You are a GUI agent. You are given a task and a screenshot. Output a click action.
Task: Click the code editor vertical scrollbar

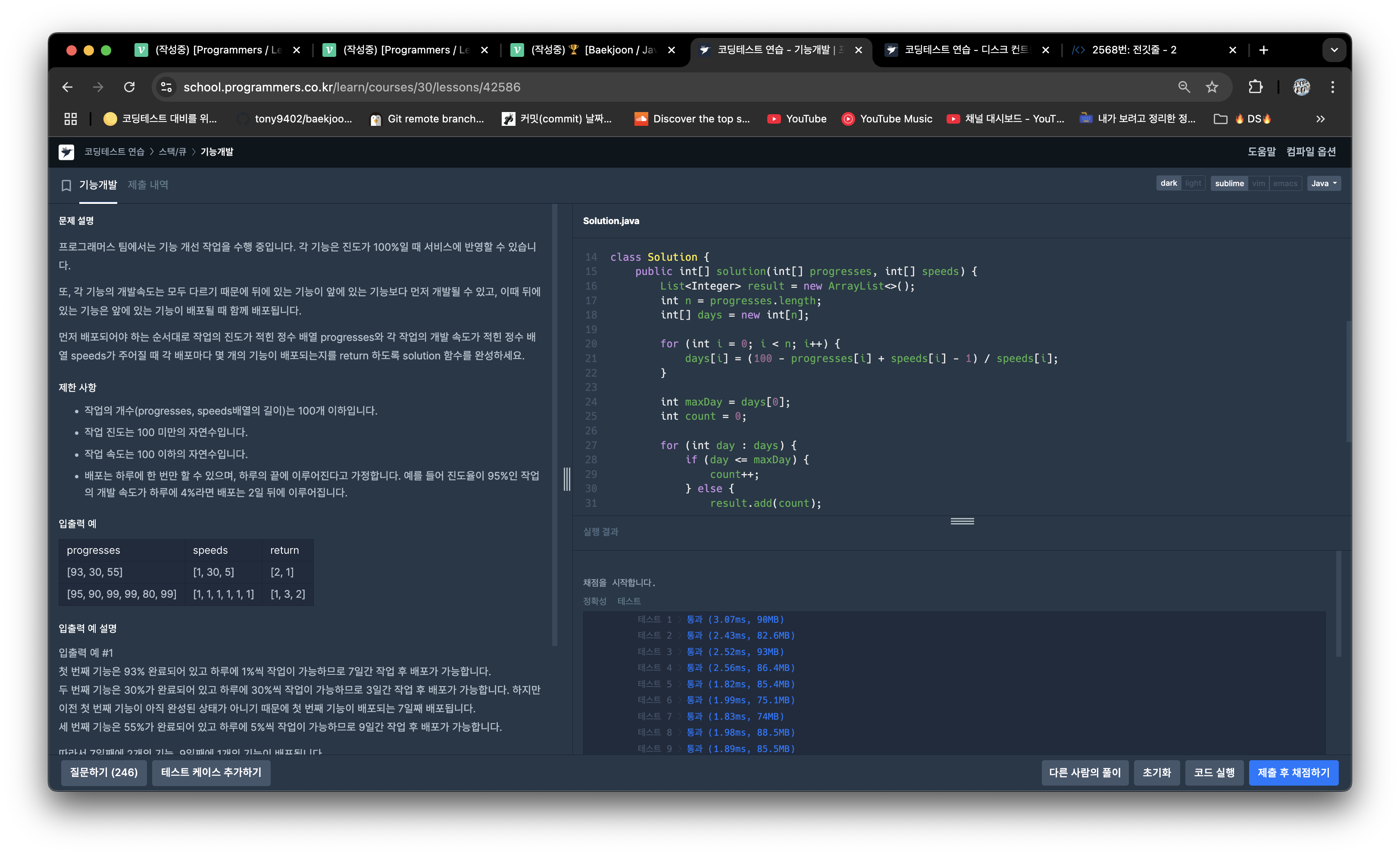[x=1348, y=382]
